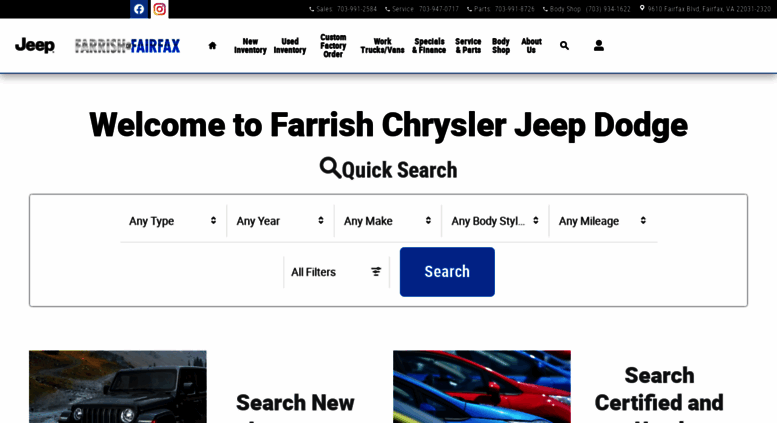Screen dimensions: 777x423
Task: Click Search Certified and Used heading
Action: [659, 393]
